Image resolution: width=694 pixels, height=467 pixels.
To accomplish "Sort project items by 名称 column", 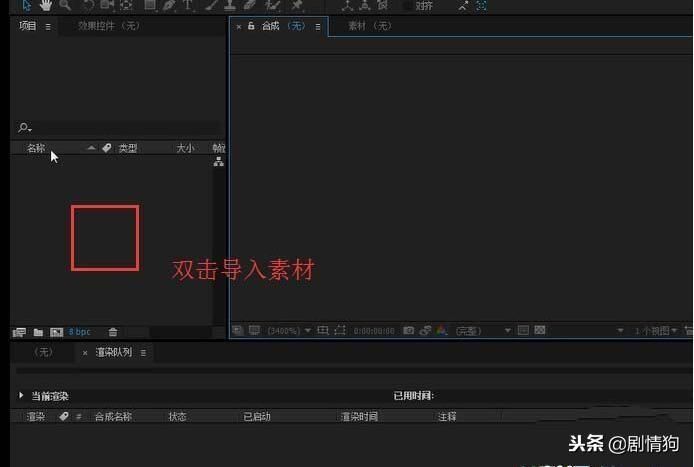I will click(x=36, y=148).
